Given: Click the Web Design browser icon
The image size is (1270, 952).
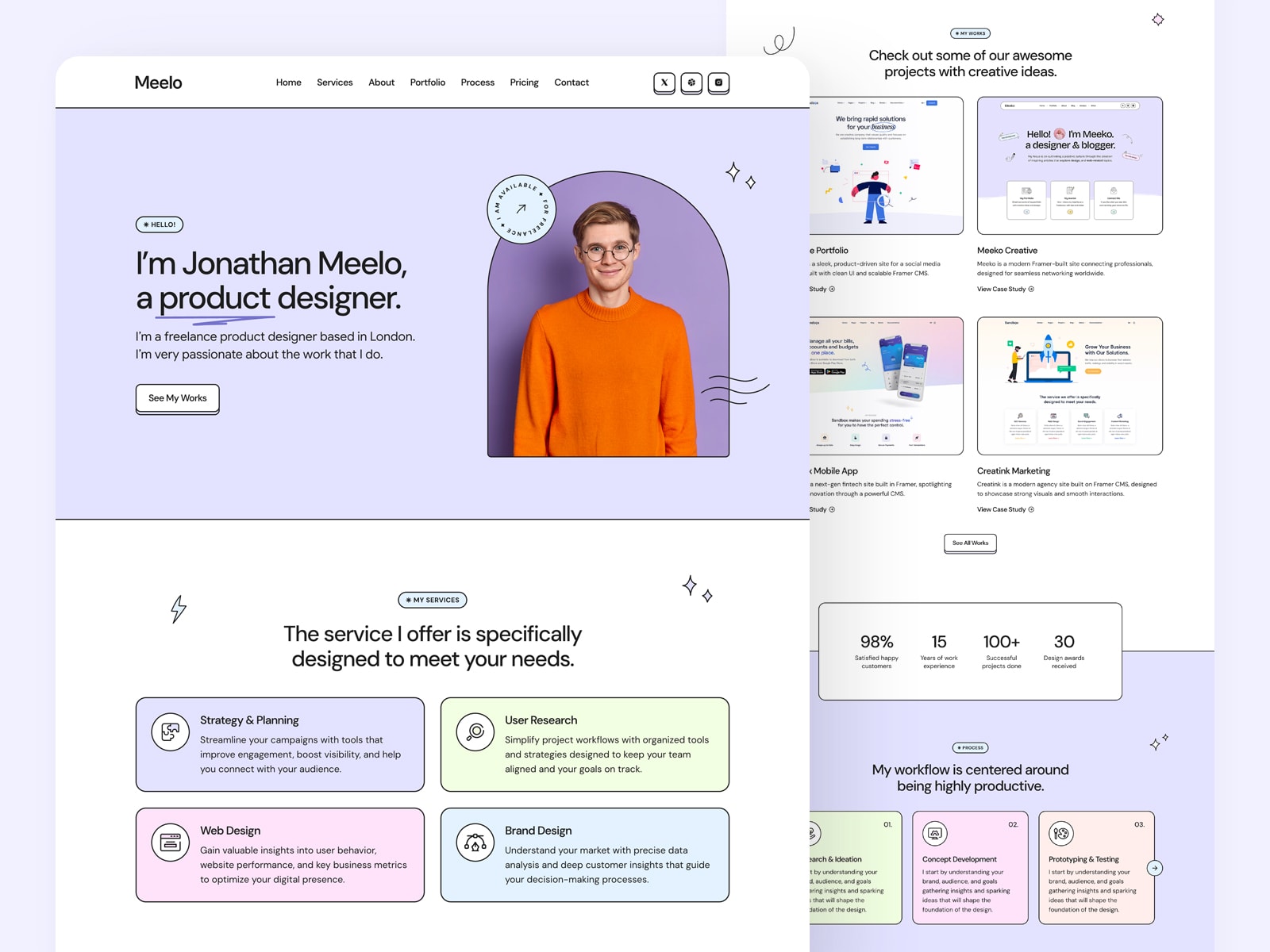Looking at the screenshot, I should 171,843.
